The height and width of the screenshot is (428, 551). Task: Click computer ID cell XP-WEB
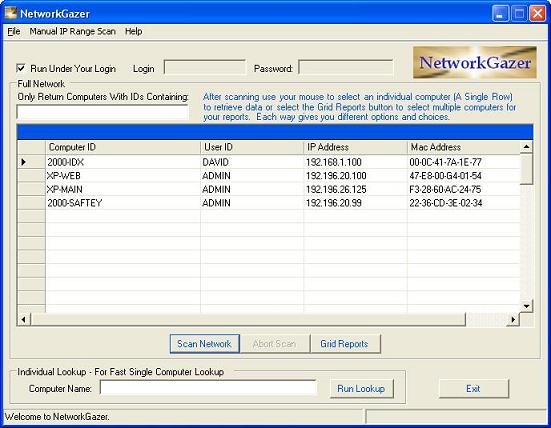click(x=123, y=176)
